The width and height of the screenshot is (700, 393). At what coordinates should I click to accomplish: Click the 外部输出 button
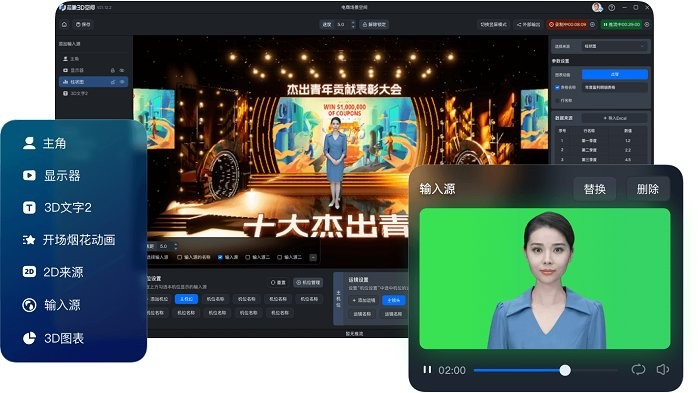(x=528, y=25)
